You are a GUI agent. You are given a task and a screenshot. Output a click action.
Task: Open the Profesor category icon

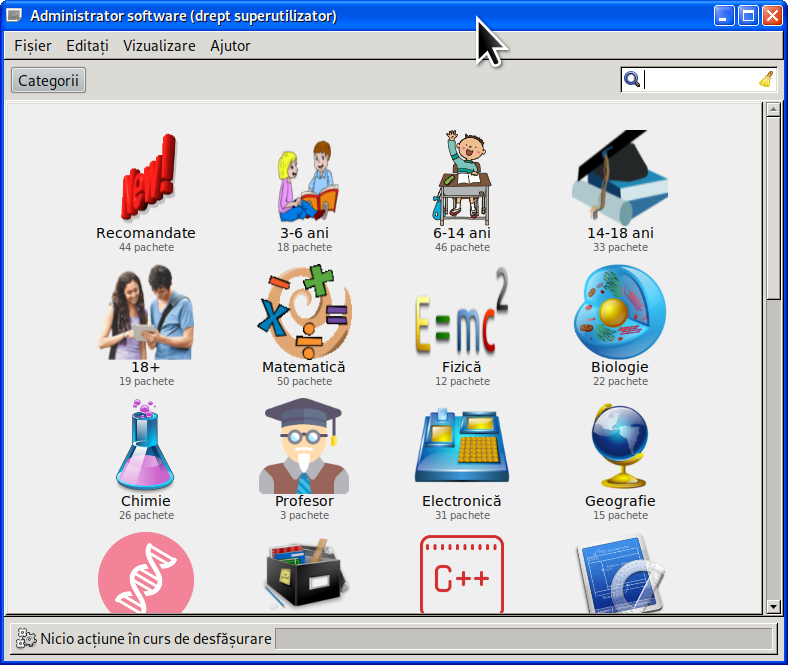[x=305, y=445]
